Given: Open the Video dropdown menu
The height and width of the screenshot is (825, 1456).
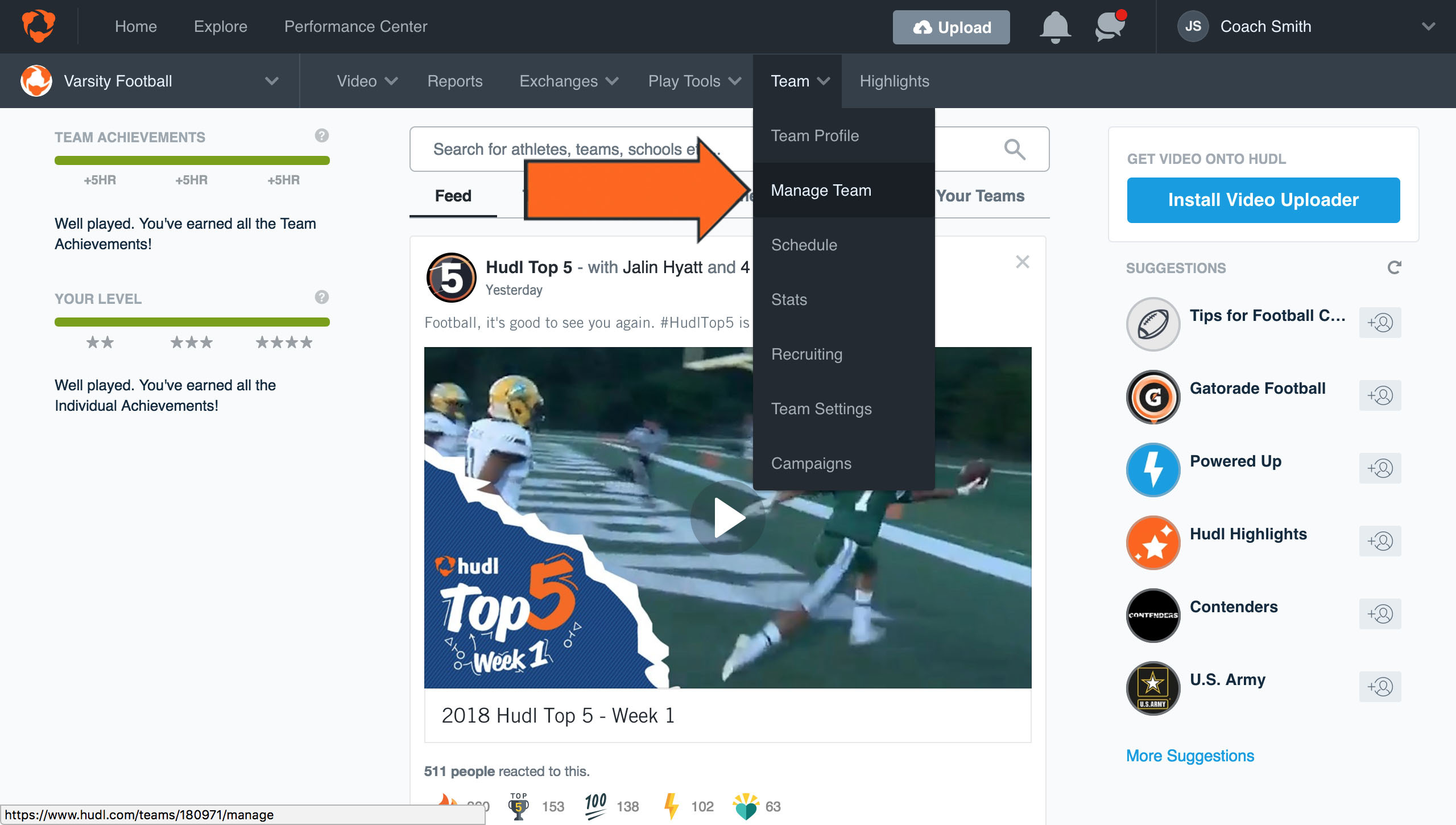Looking at the screenshot, I should pos(366,81).
